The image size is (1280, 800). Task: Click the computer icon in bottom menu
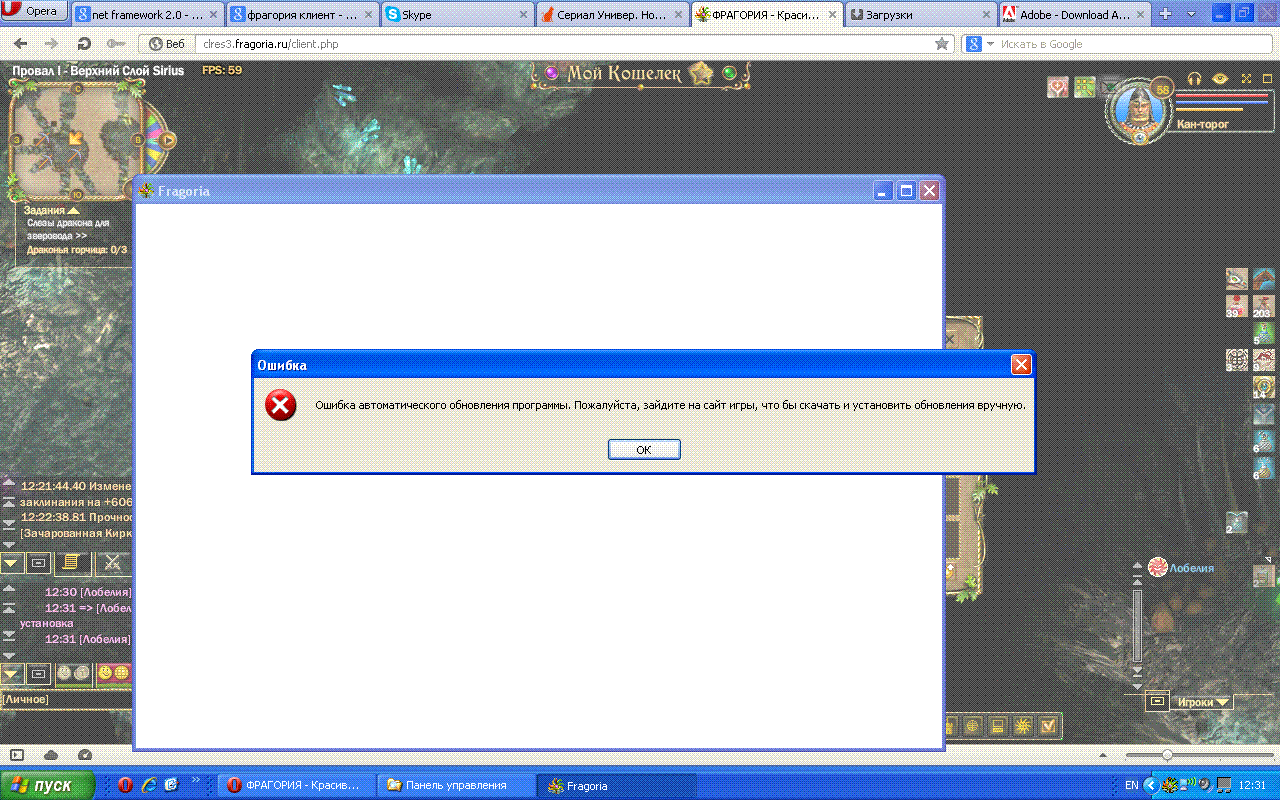coord(997,727)
